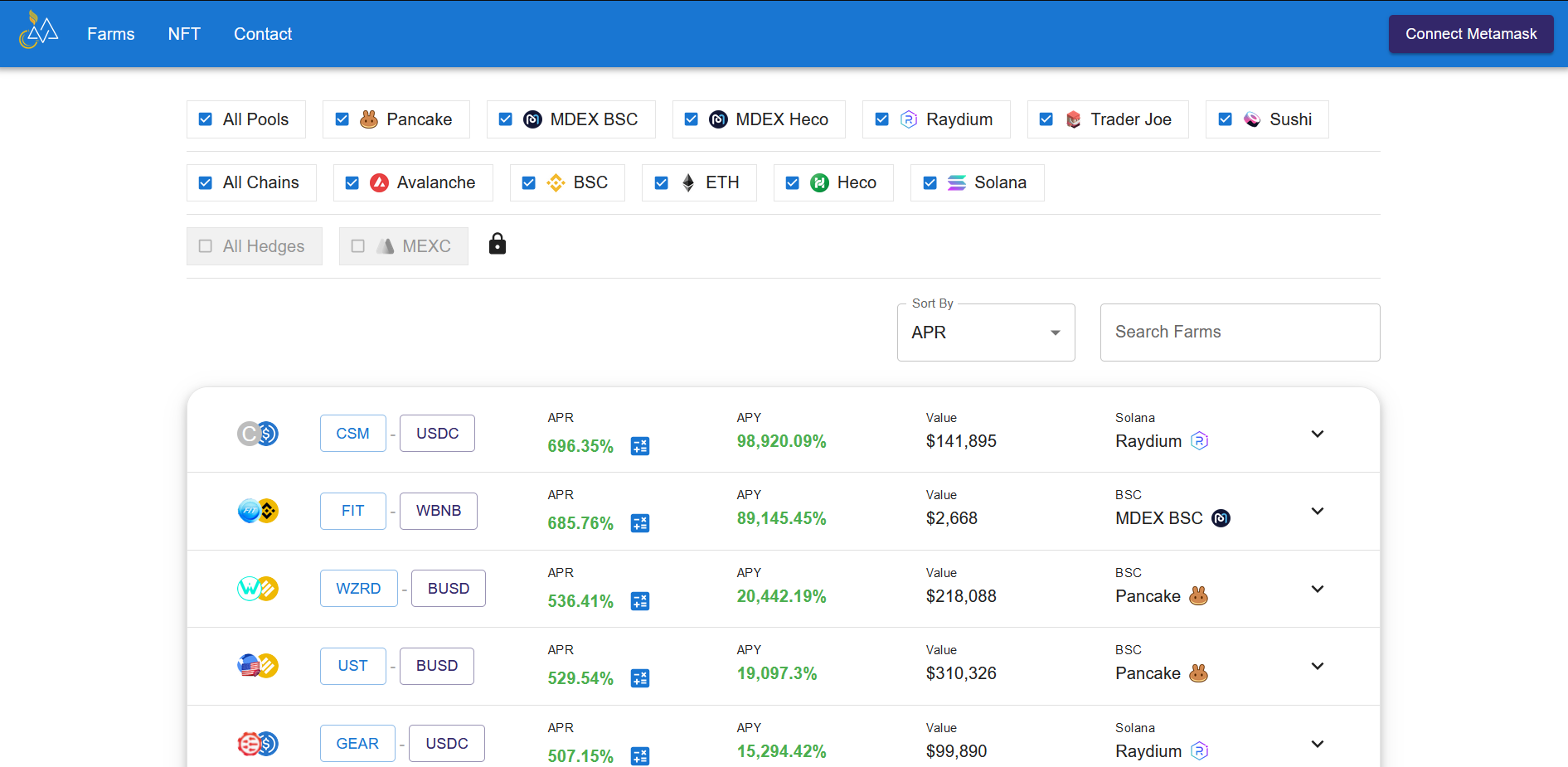Viewport: 1568px width, 767px height.
Task: Toggle the Pancake pool checkbox
Action: [x=342, y=119]
